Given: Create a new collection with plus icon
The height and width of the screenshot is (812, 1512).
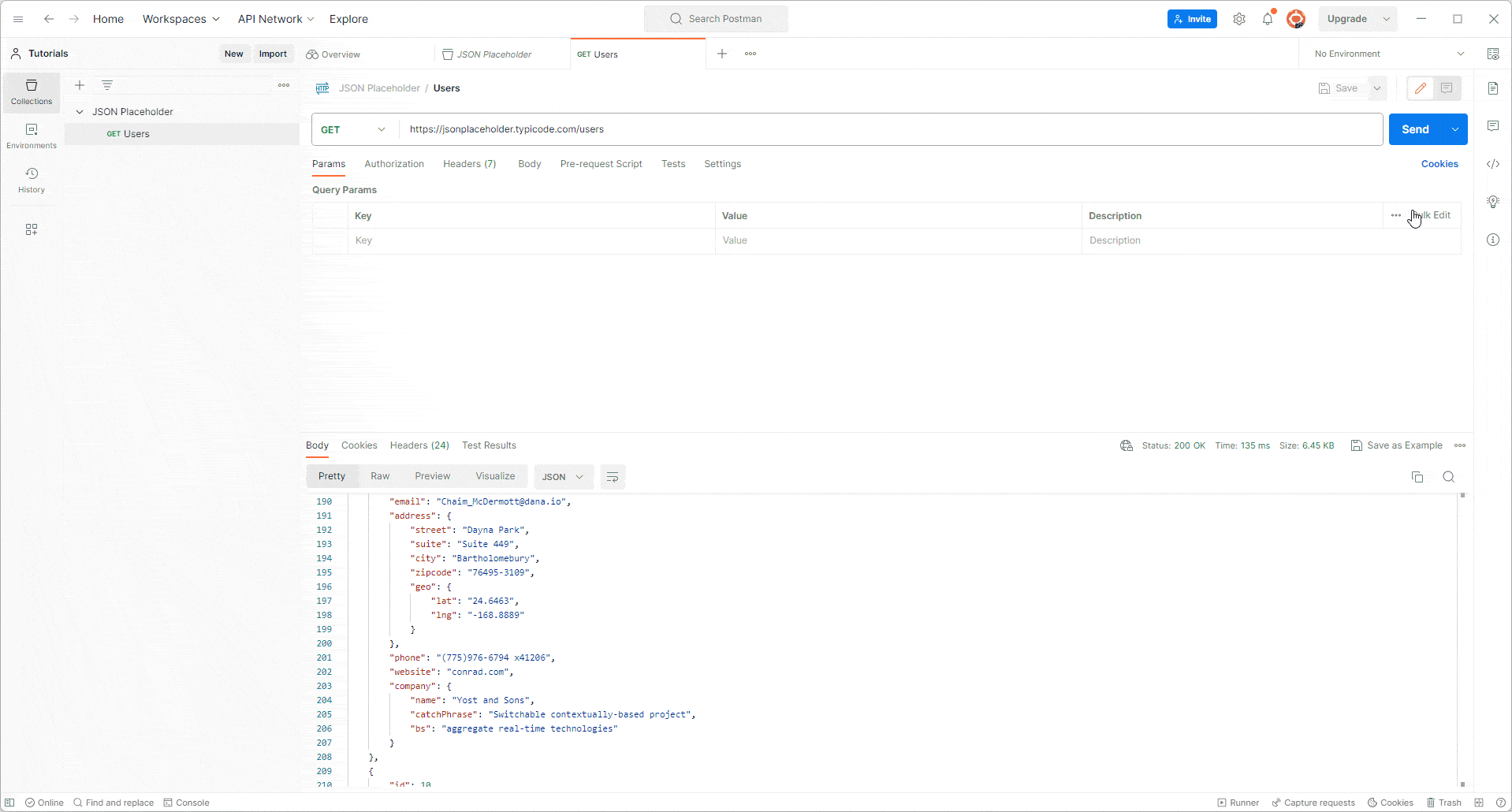Looking at the screenshot, I should [80, 85].
